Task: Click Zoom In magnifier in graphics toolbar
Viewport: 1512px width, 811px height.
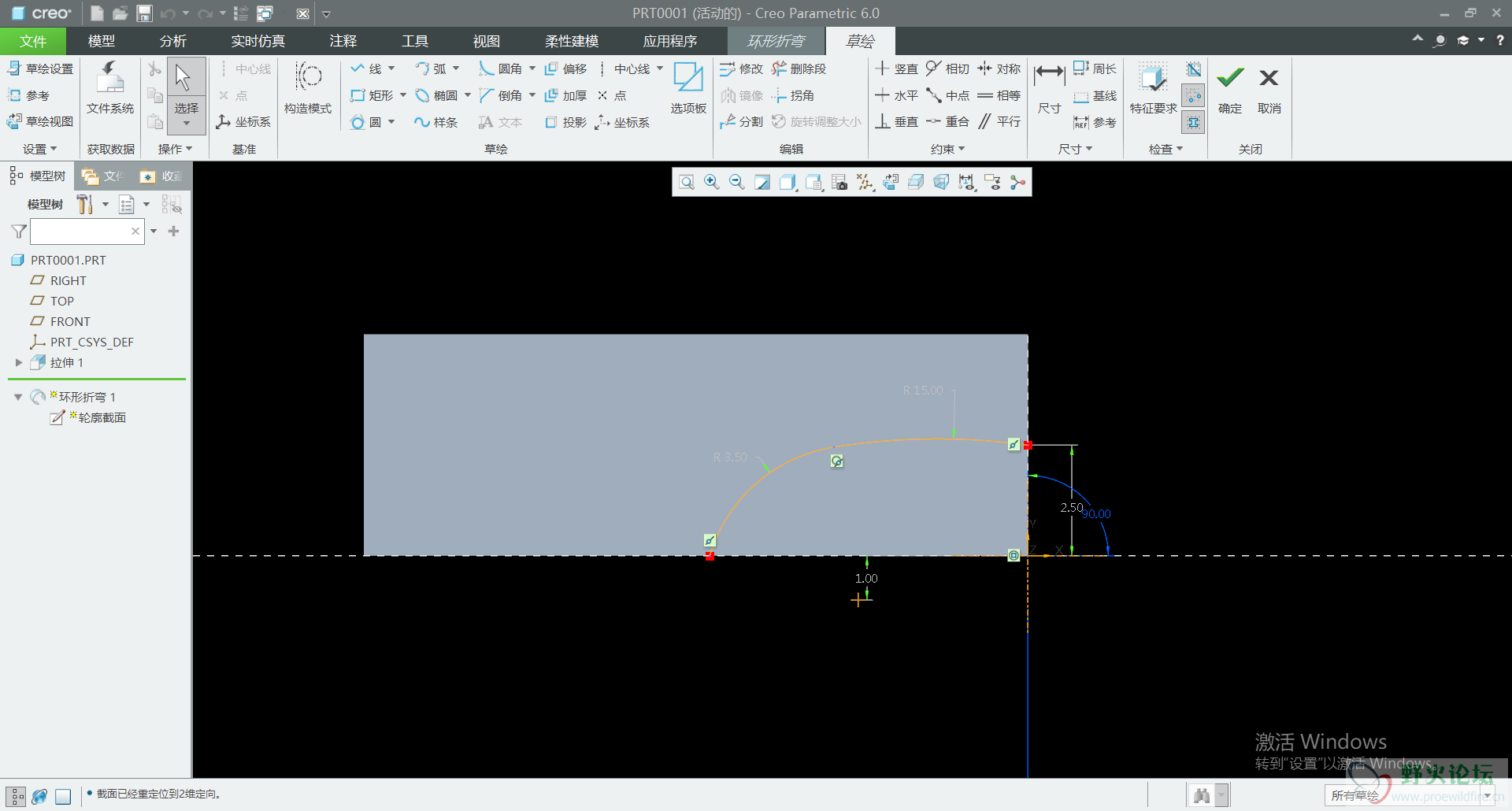Action: pos(712,183)
